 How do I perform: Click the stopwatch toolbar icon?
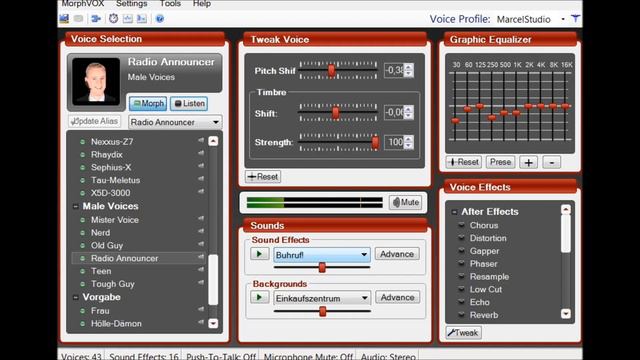pos(113,19)
